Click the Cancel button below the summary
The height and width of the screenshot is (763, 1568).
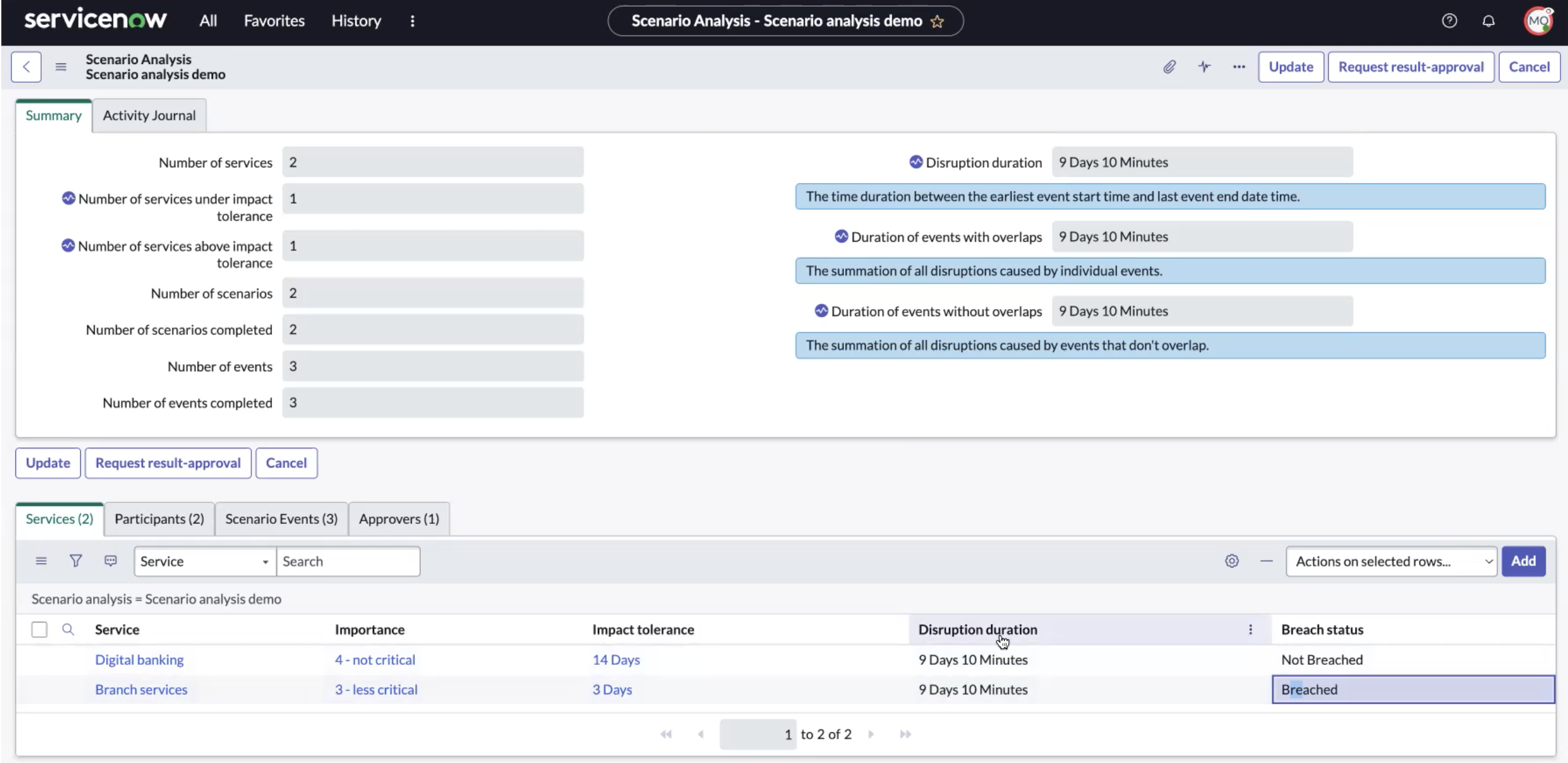click(286, 463)
